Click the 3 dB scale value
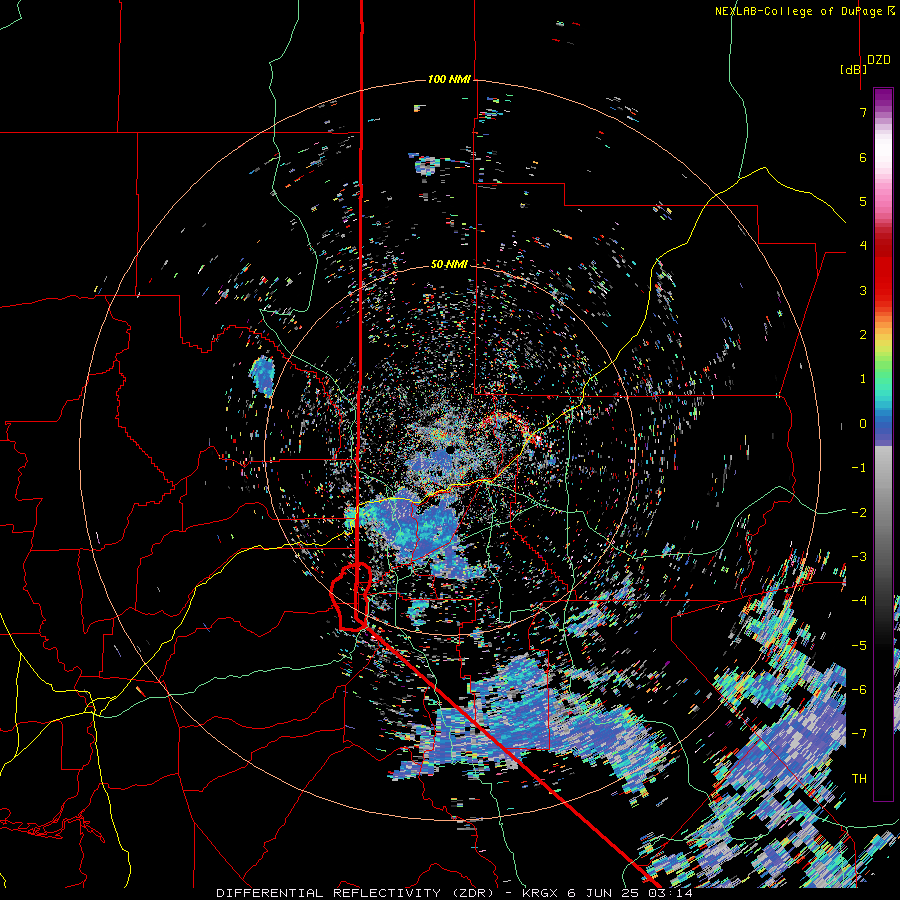The height and width of the screenshot is (900, 900). click(x=863, y=290)
